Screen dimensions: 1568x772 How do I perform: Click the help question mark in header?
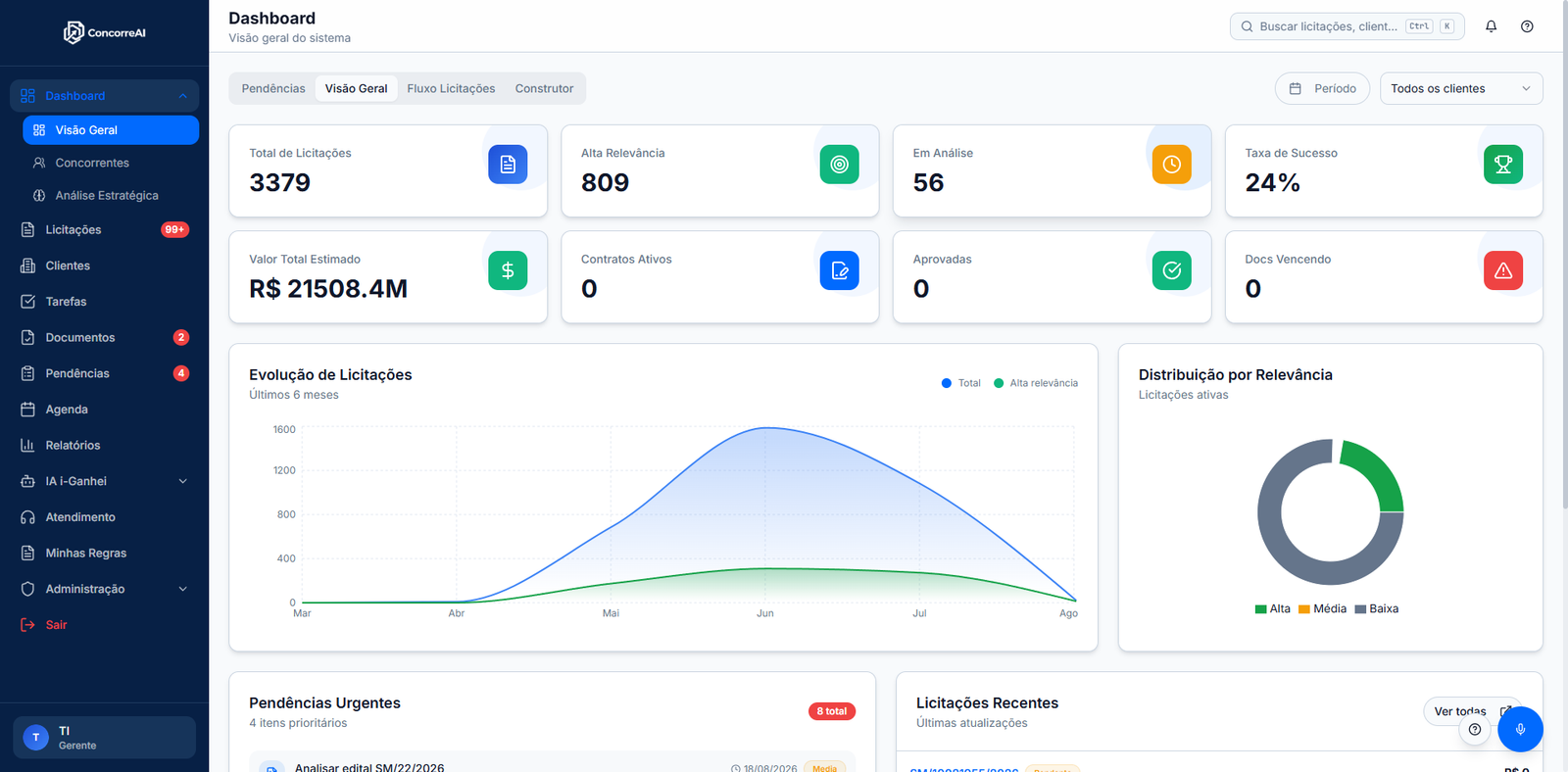coord(1527,26)
